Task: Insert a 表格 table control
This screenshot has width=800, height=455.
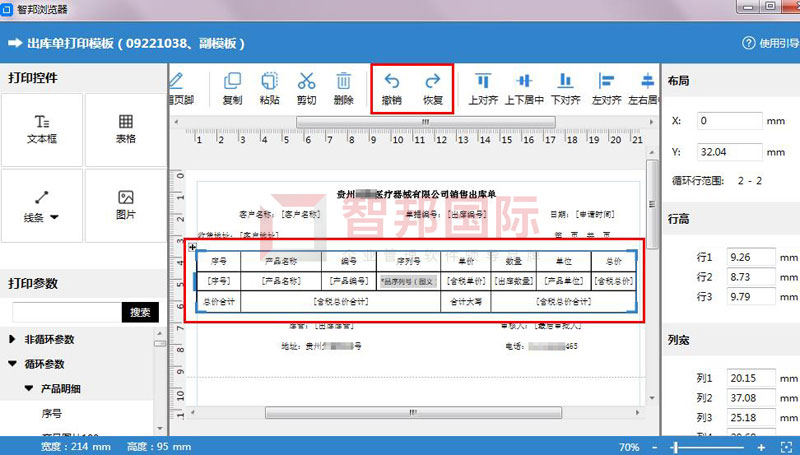Action: pos(125,129)
